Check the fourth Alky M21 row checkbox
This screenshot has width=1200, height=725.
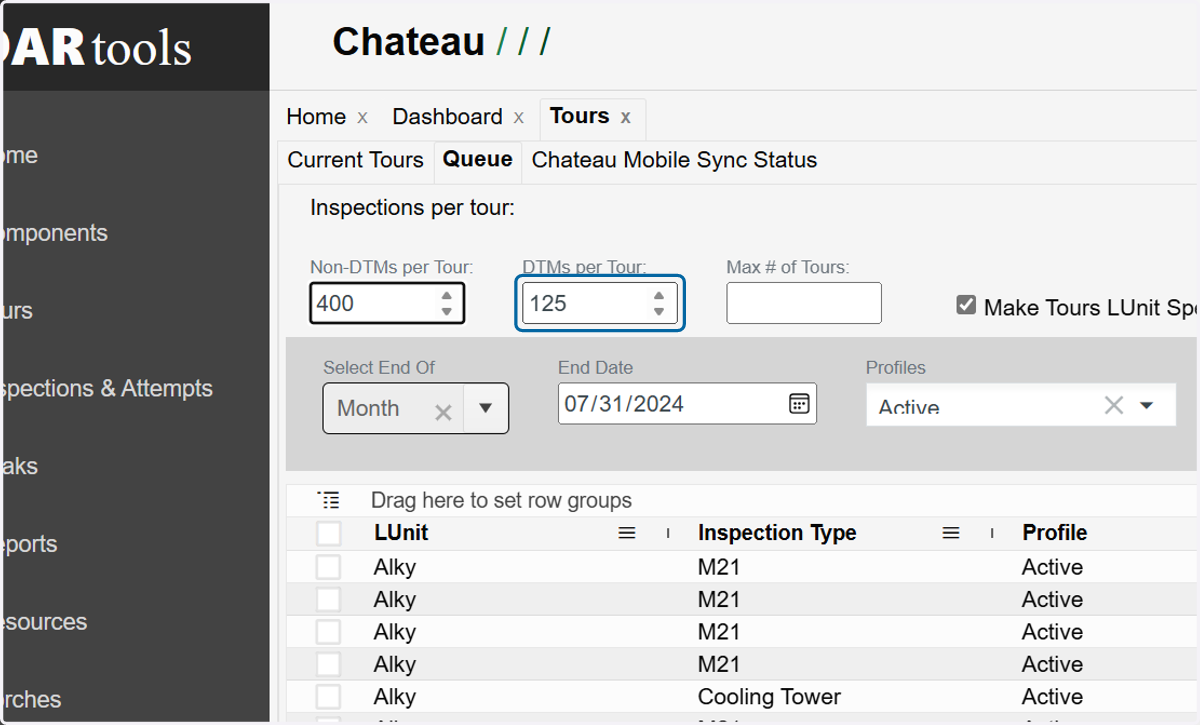pos(328,664)
